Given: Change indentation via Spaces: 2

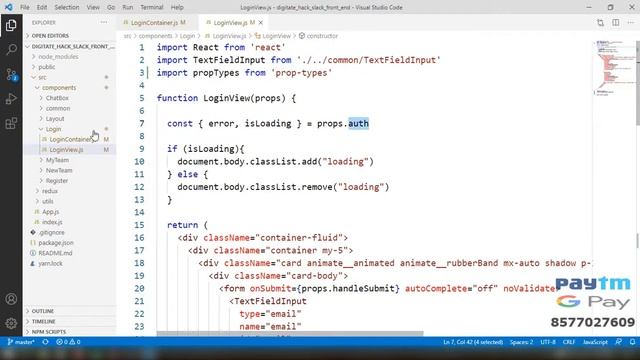Looking at the screenshot, I should coord(521,342).
